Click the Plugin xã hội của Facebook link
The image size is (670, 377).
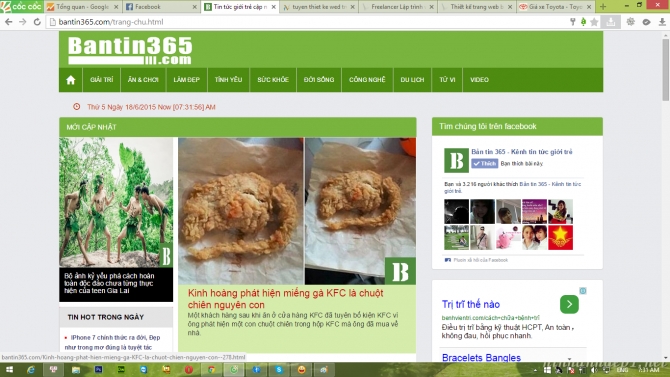pyautogui.click(x=481, y=260)
